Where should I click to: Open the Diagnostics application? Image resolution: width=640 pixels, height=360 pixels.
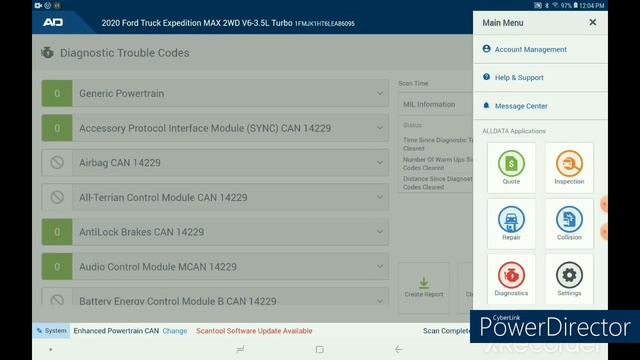coord(511,279)
